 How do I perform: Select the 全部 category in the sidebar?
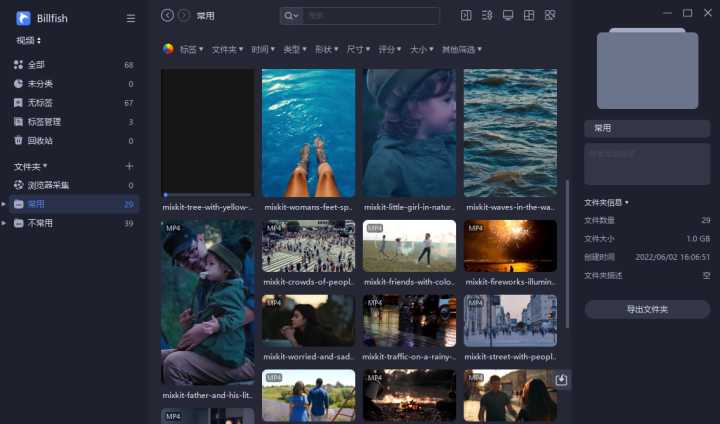pyautogui.click(x=73, y=65)
